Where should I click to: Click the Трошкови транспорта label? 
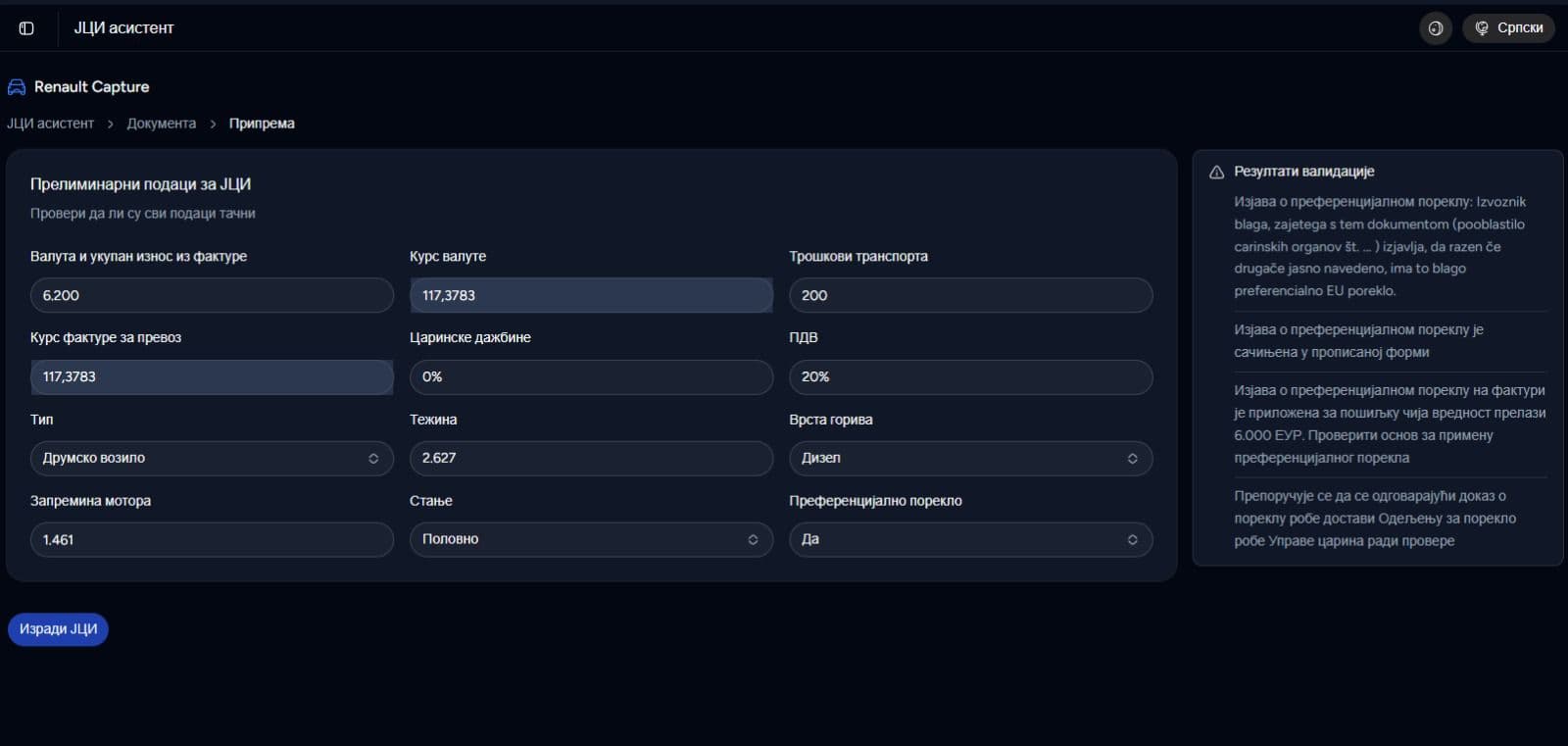pyautogui.click(x=858, y=257)
